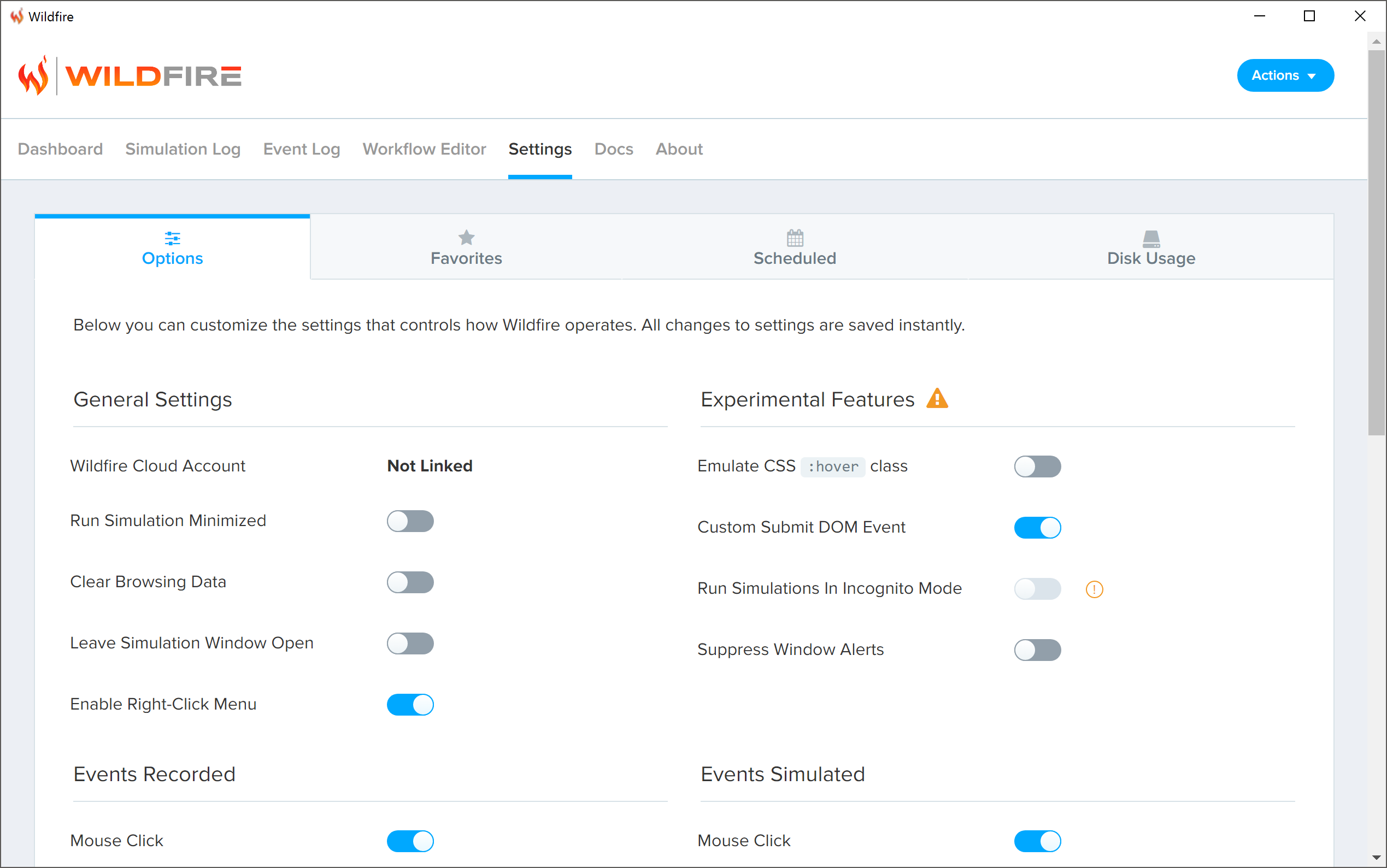Click the scrollbar up arrow

click(1377, 42)
